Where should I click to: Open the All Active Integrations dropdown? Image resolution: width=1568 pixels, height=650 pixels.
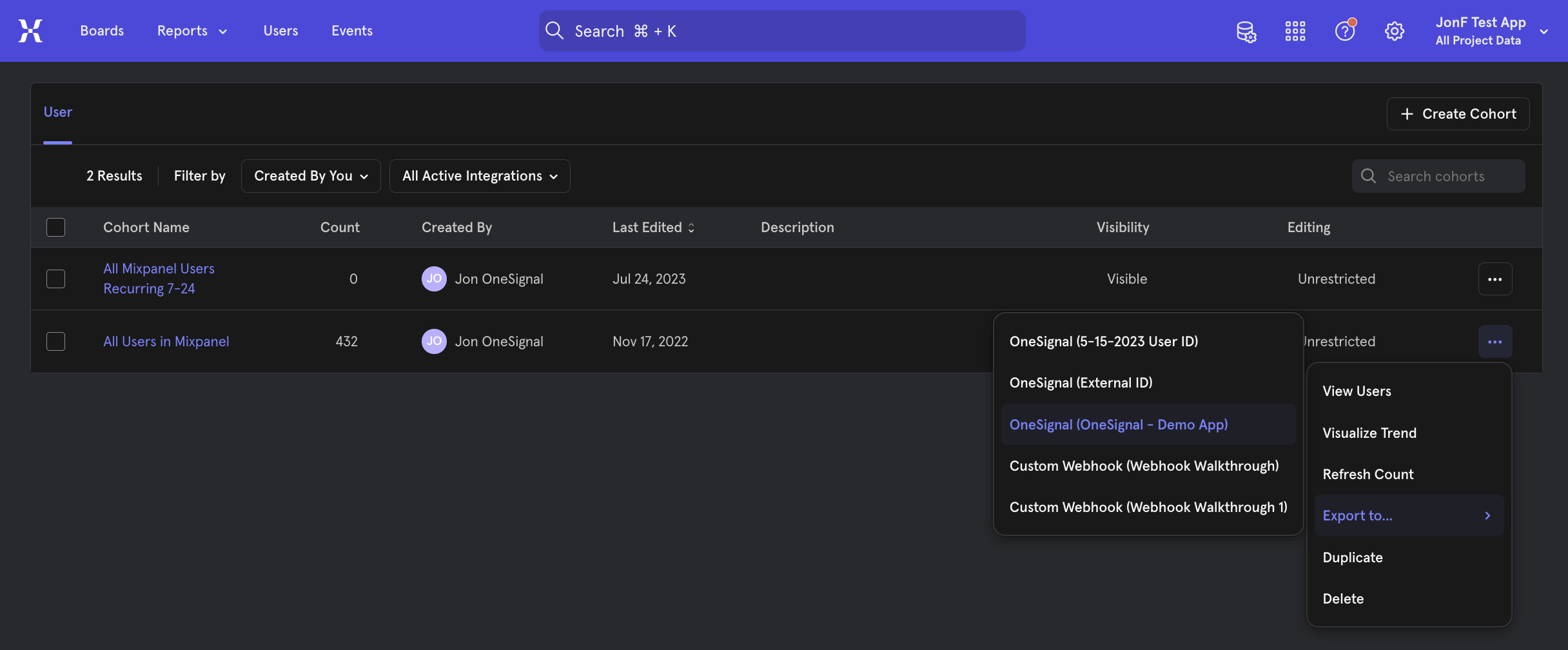480,176
